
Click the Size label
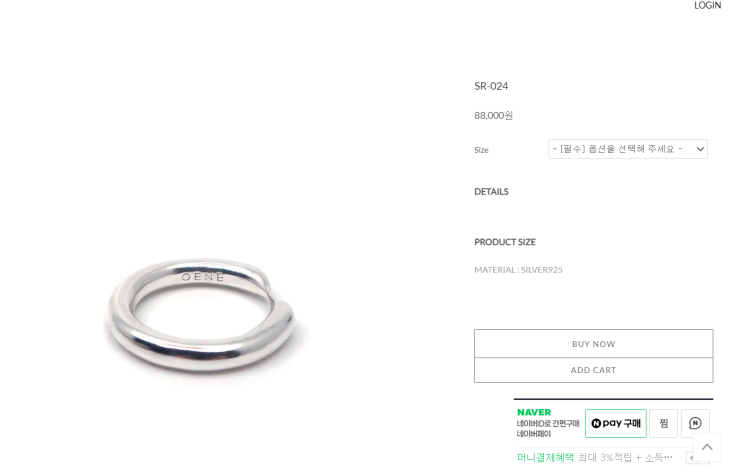[481, 150]
